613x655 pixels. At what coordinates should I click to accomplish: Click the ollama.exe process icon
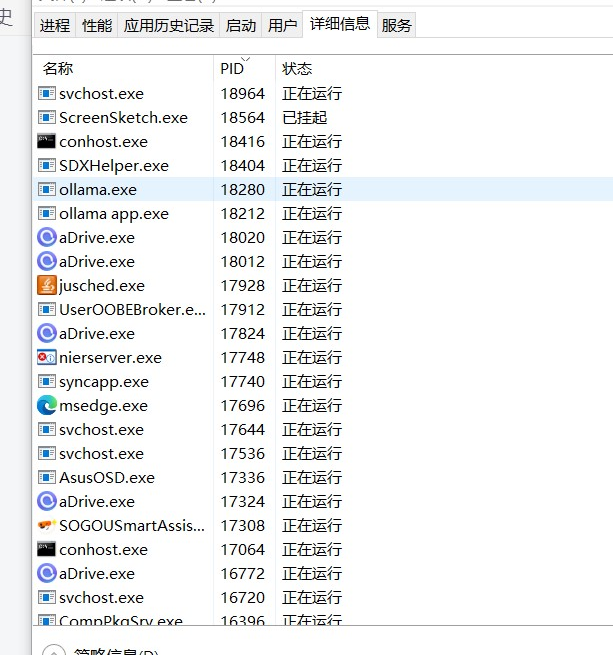[x=46, y=189]
